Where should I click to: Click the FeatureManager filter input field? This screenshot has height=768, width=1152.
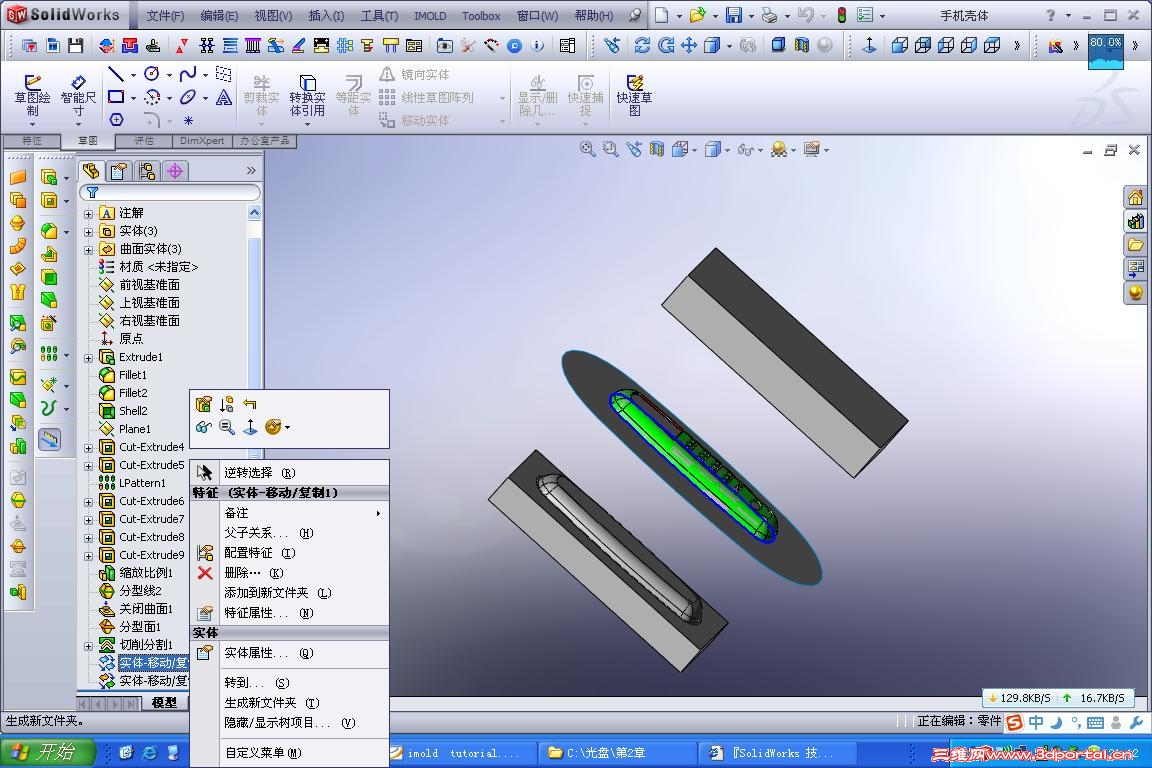pyautogui.click(x=172, y=193)
